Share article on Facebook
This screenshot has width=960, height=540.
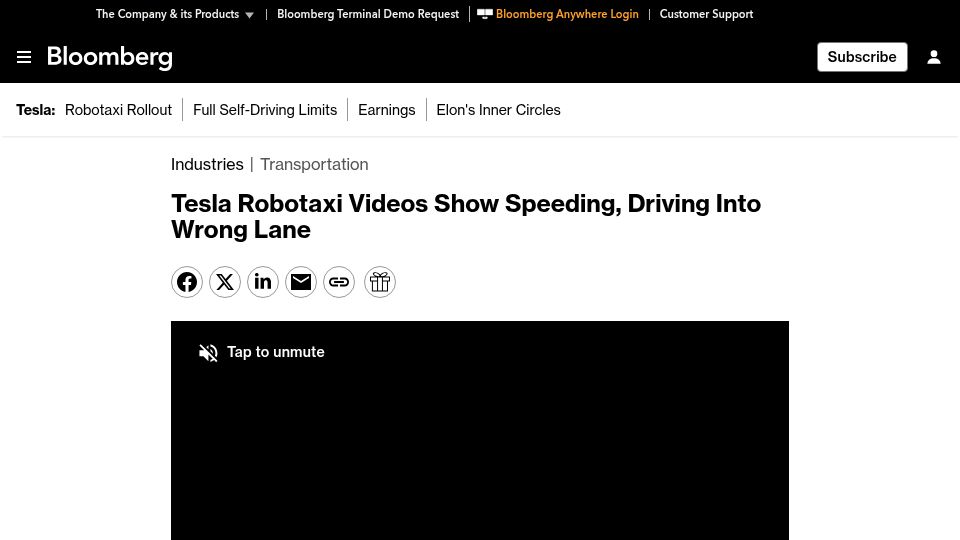[187, 282]
